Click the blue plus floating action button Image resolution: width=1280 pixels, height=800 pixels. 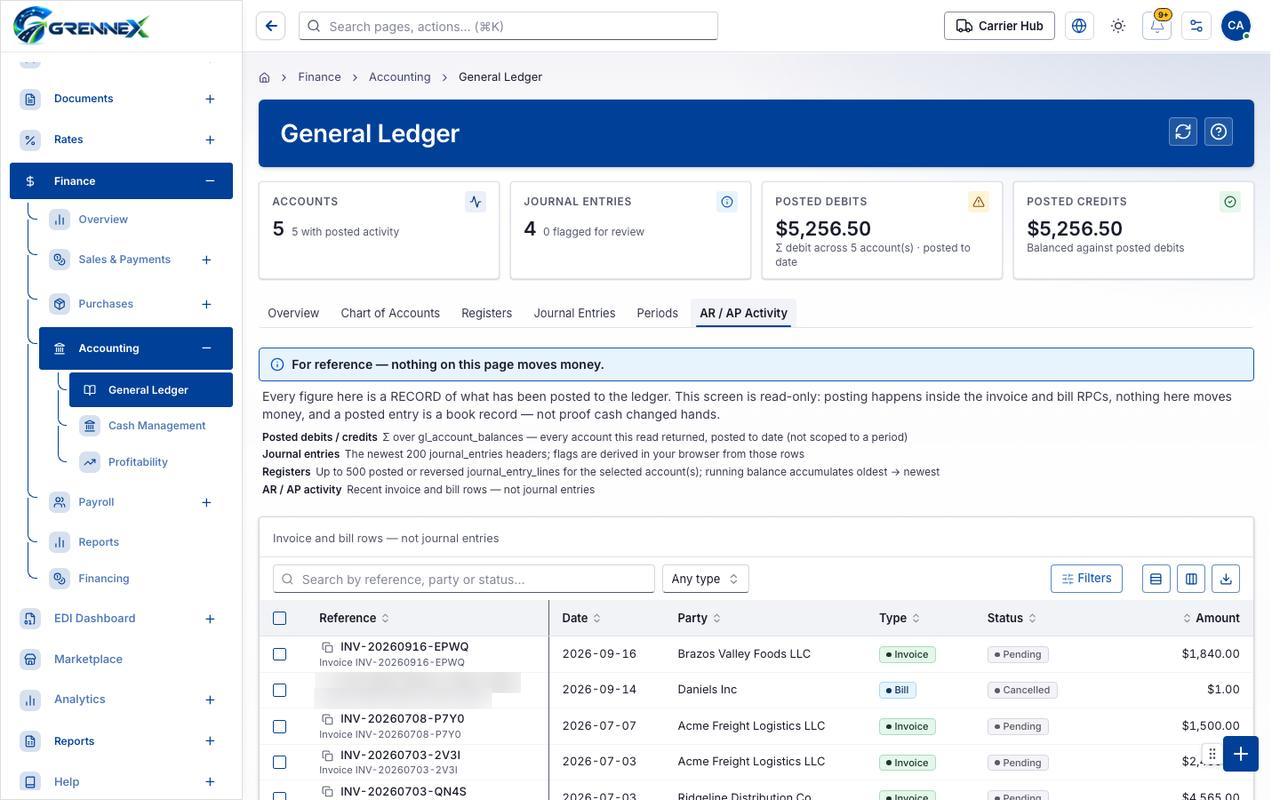tap(1240, 754)
